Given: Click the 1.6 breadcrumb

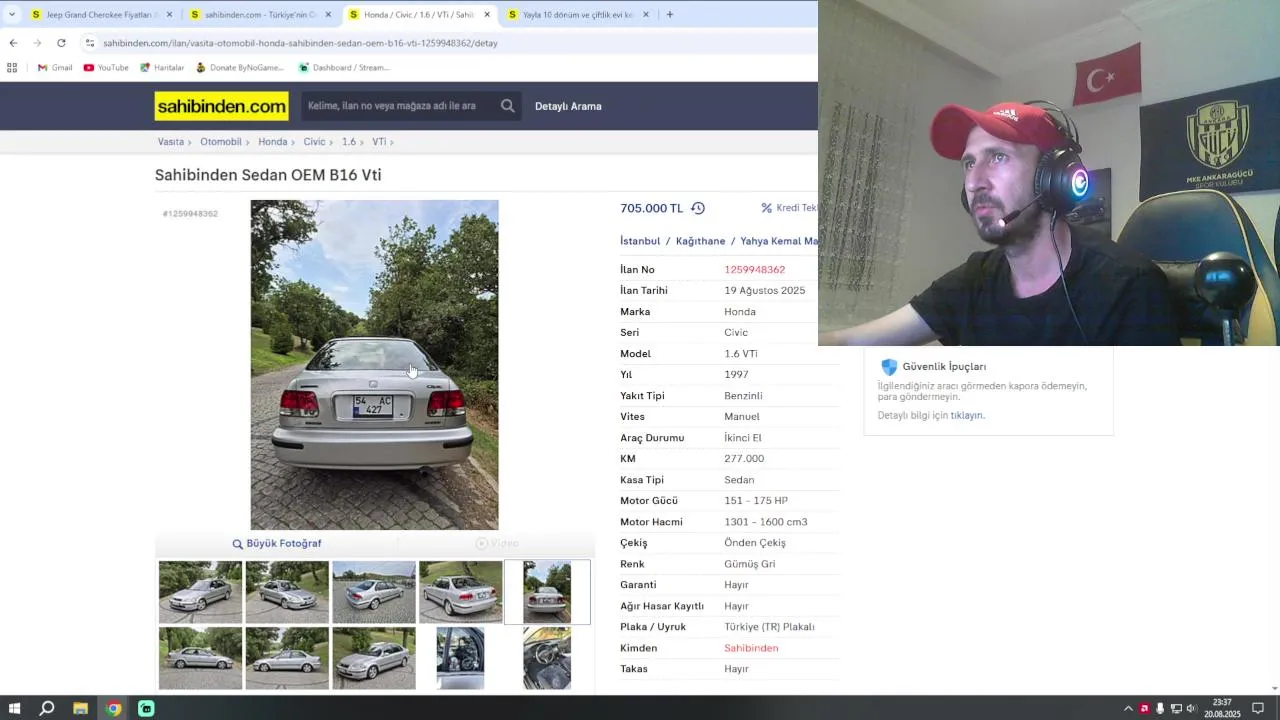Looking at the screenshot, I should coord(349,142).
